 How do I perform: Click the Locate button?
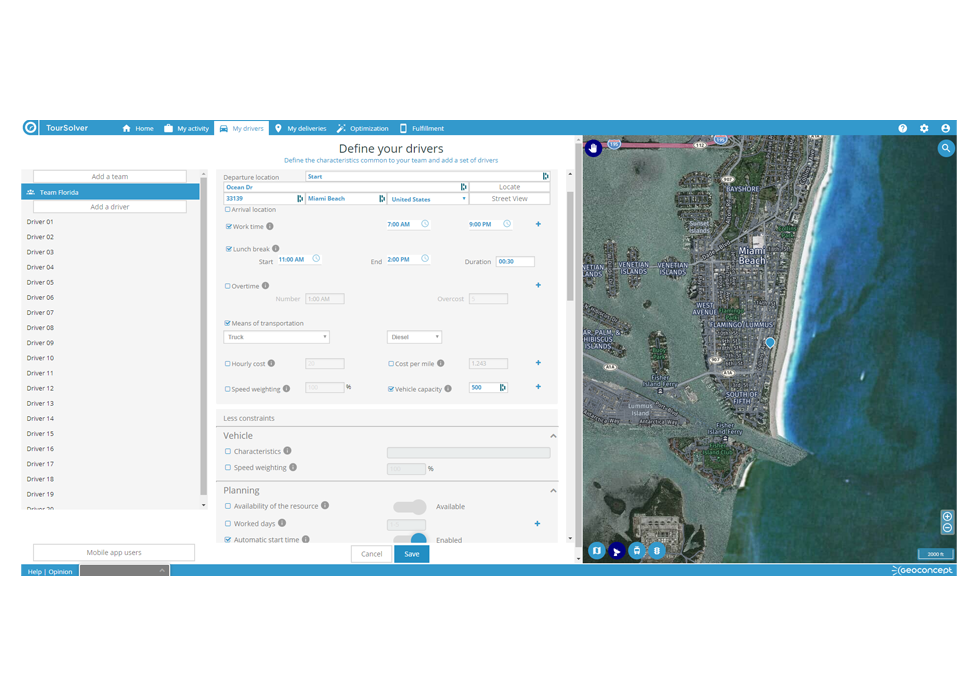[x=510, y=187]
